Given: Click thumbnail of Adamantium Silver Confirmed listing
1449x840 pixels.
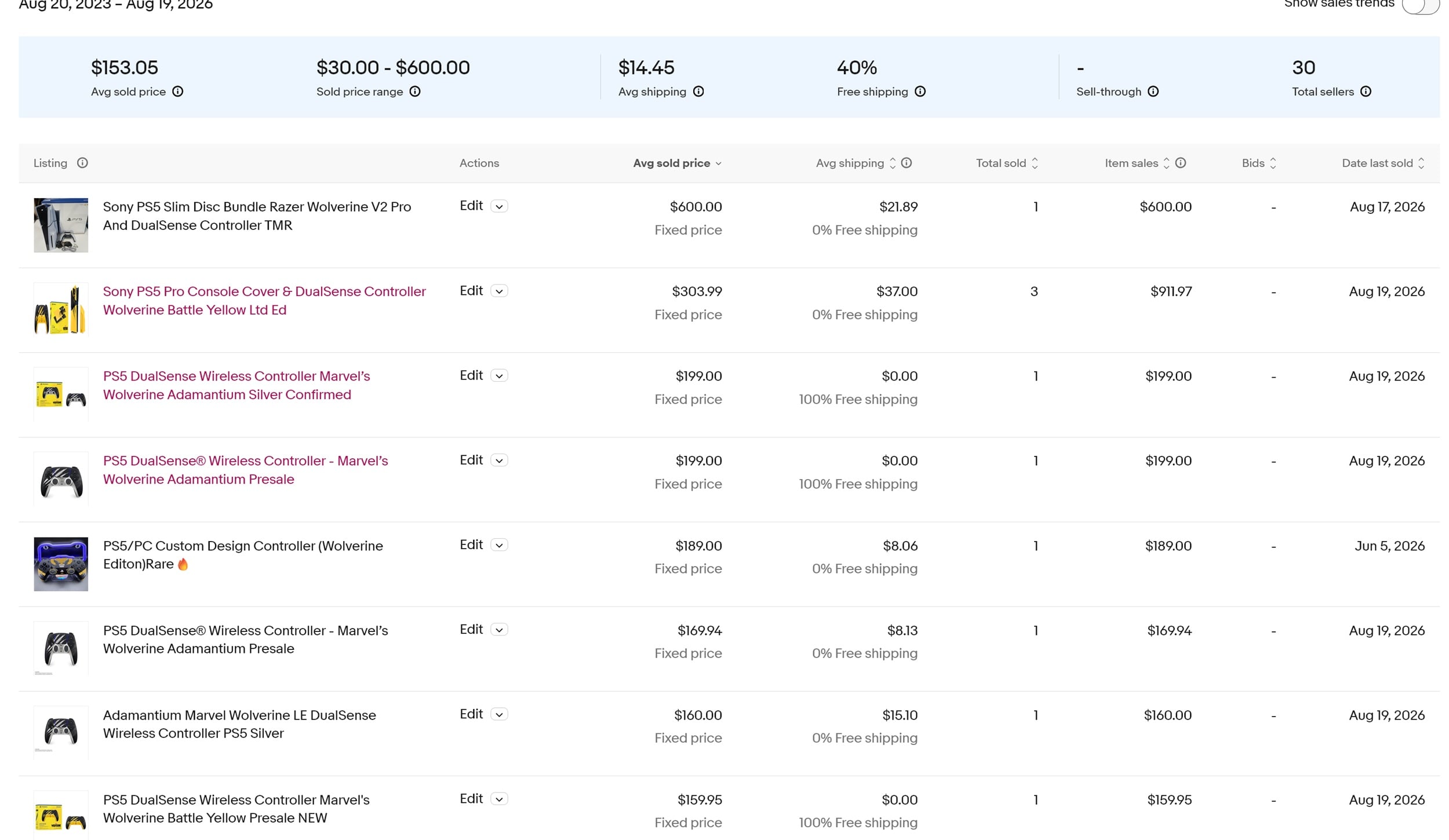Looking at the screenshot, I should [x=61, y=395].
